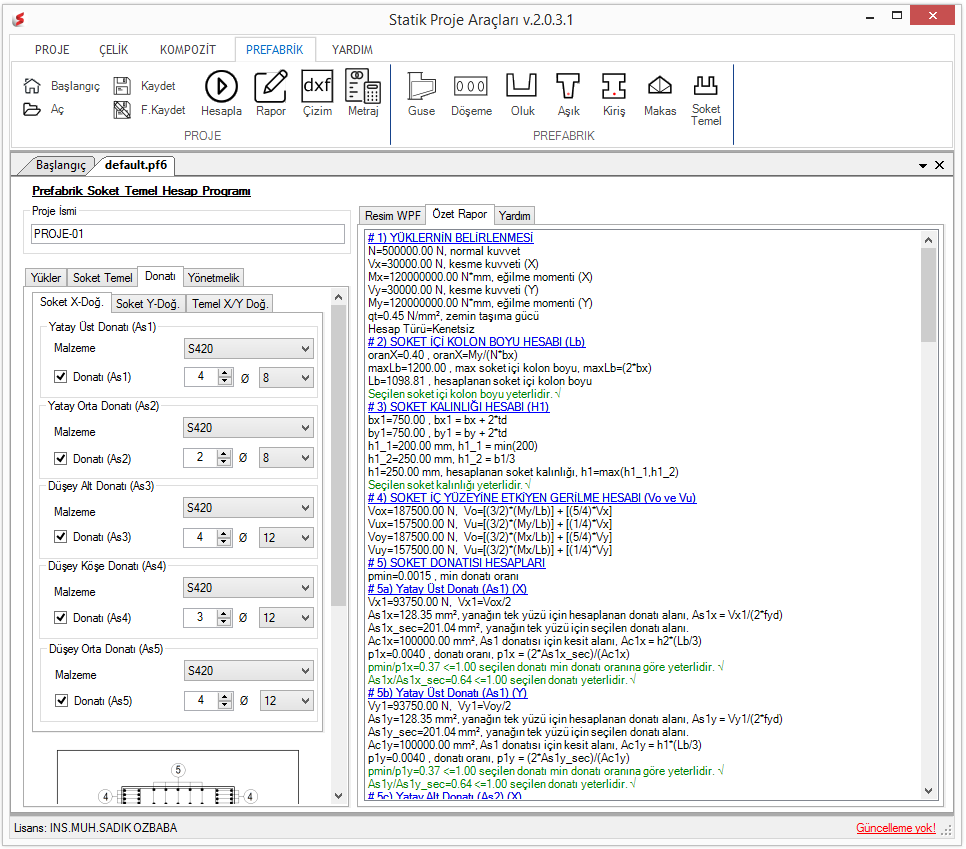Select the Döşeme slab module

point(471,93)
